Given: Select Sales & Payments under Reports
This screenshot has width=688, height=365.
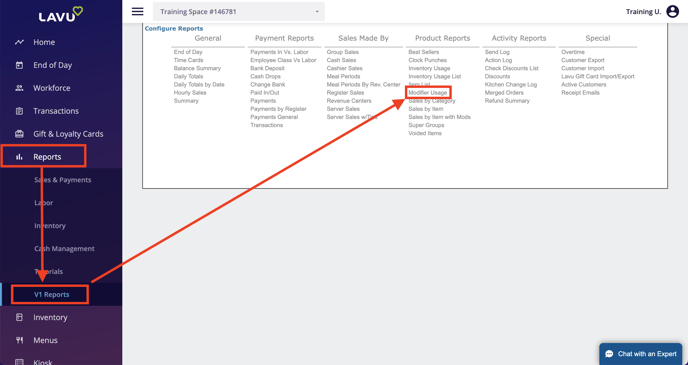Looking at the screenshot, I should (x=63, y=180).
